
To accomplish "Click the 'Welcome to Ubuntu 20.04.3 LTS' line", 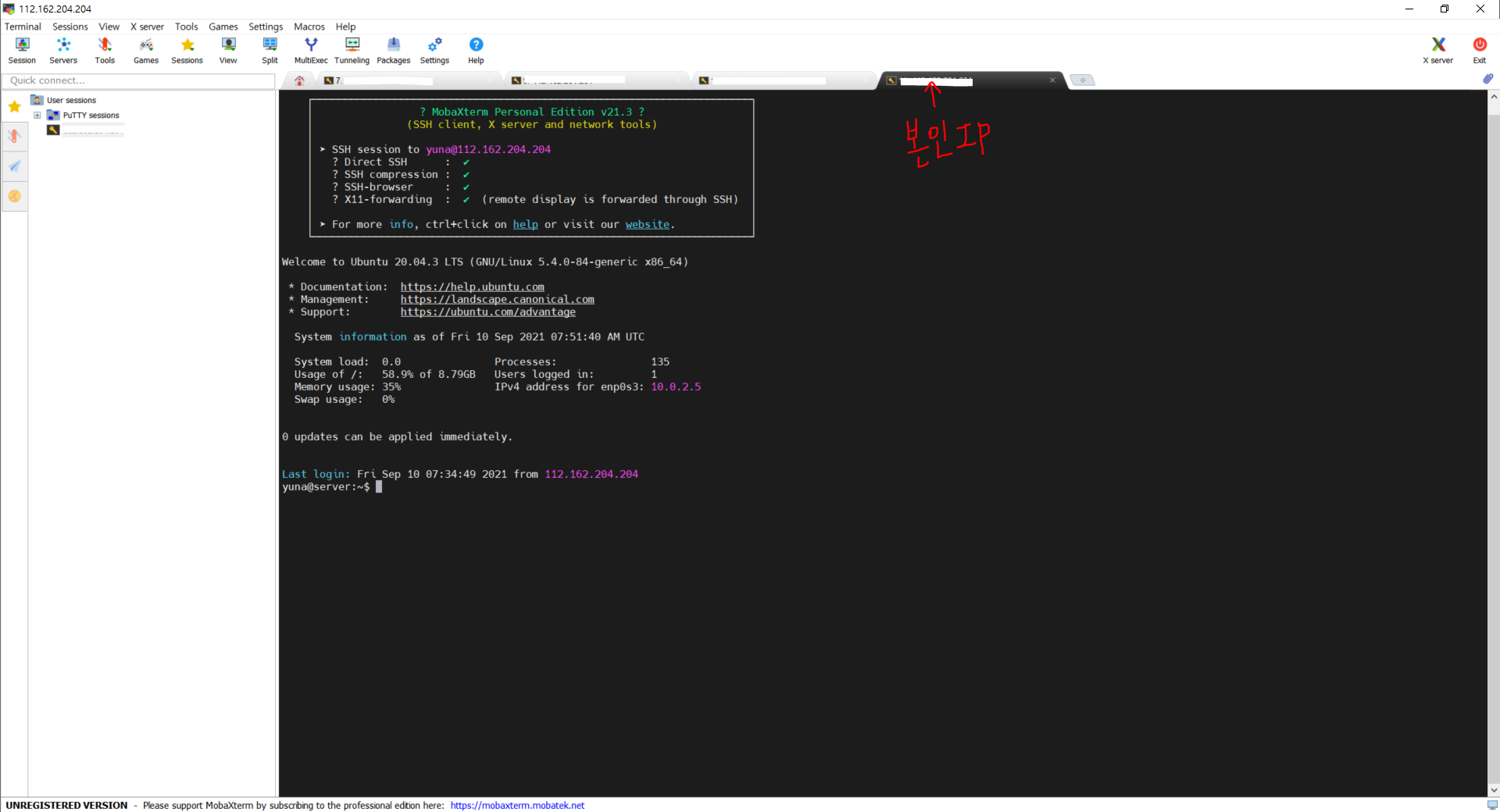I will pyautogui.click(x=484, y=262).
